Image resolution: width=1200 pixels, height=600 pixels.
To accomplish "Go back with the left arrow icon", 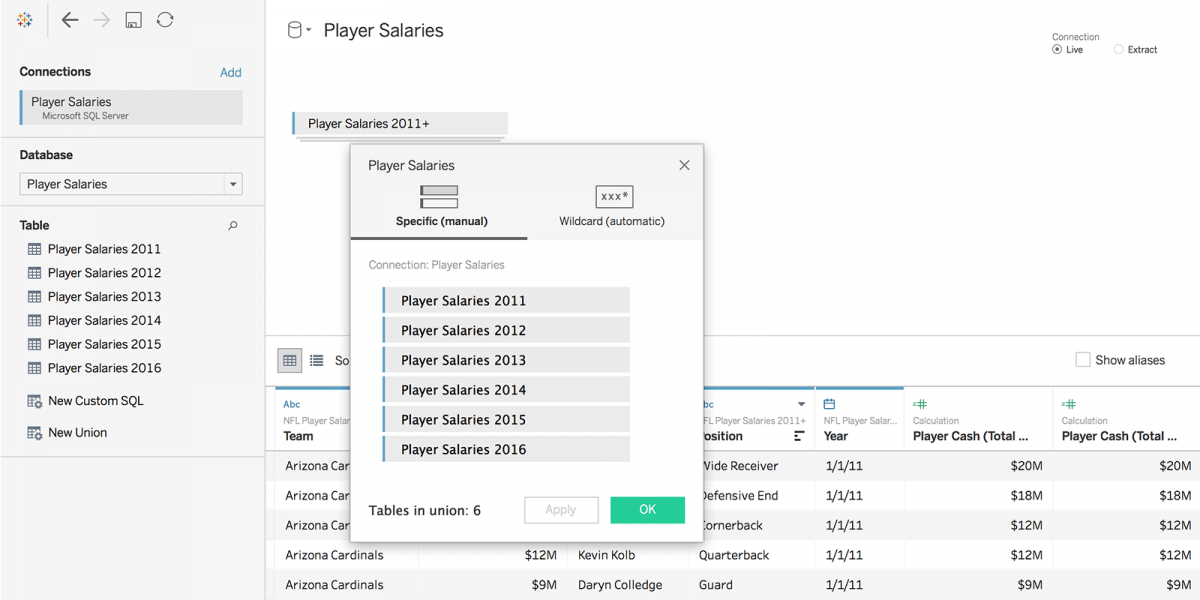I will click(69, 20).
